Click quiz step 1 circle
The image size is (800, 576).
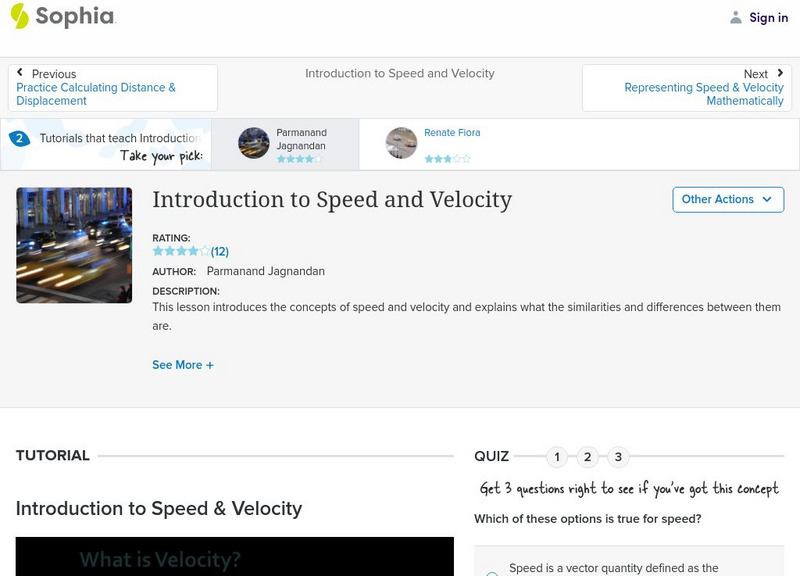(x=557, y=456)
